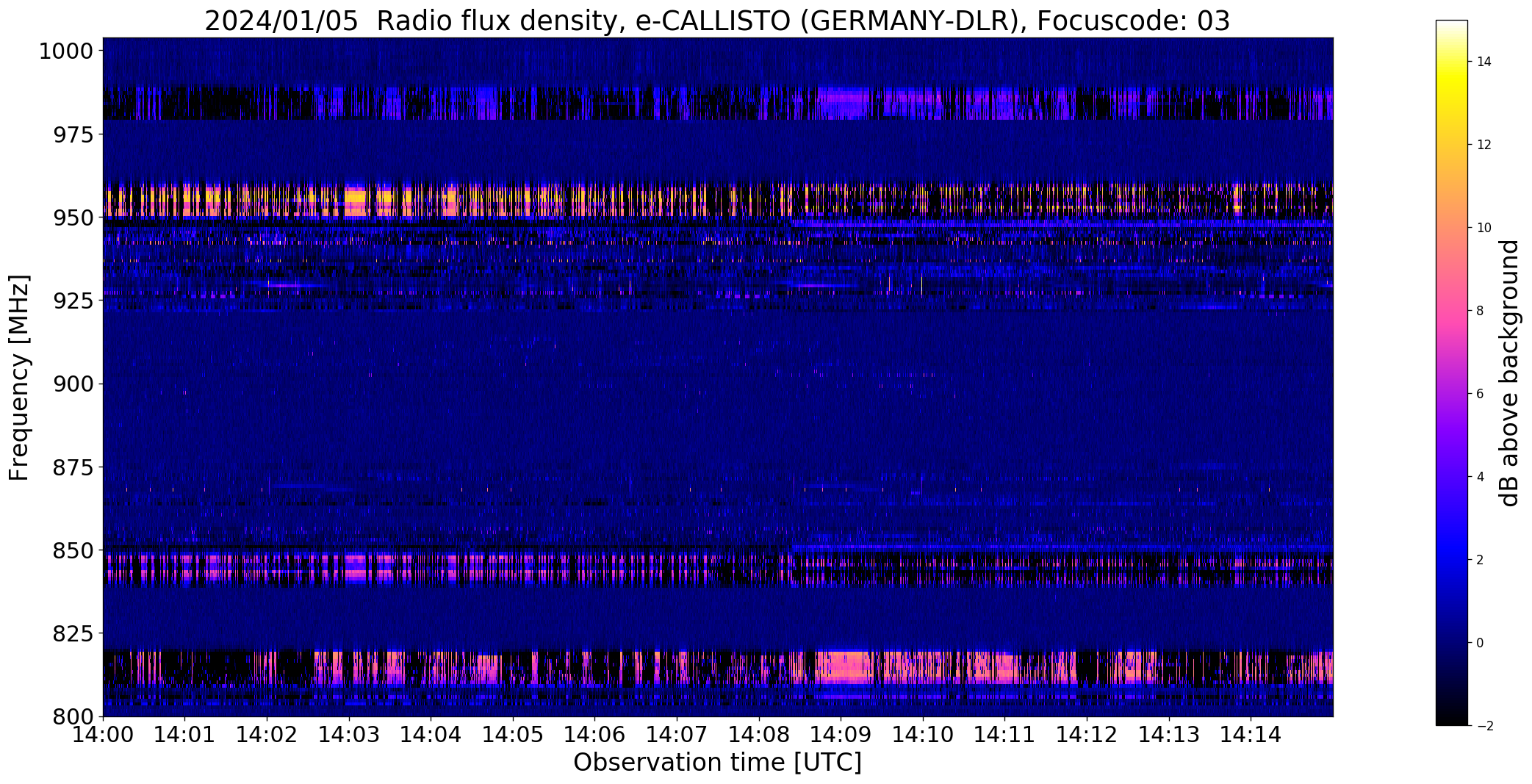Click the color gradient bar legend
Viewport: 1532px width, 784px height.
coord(1451,373)
